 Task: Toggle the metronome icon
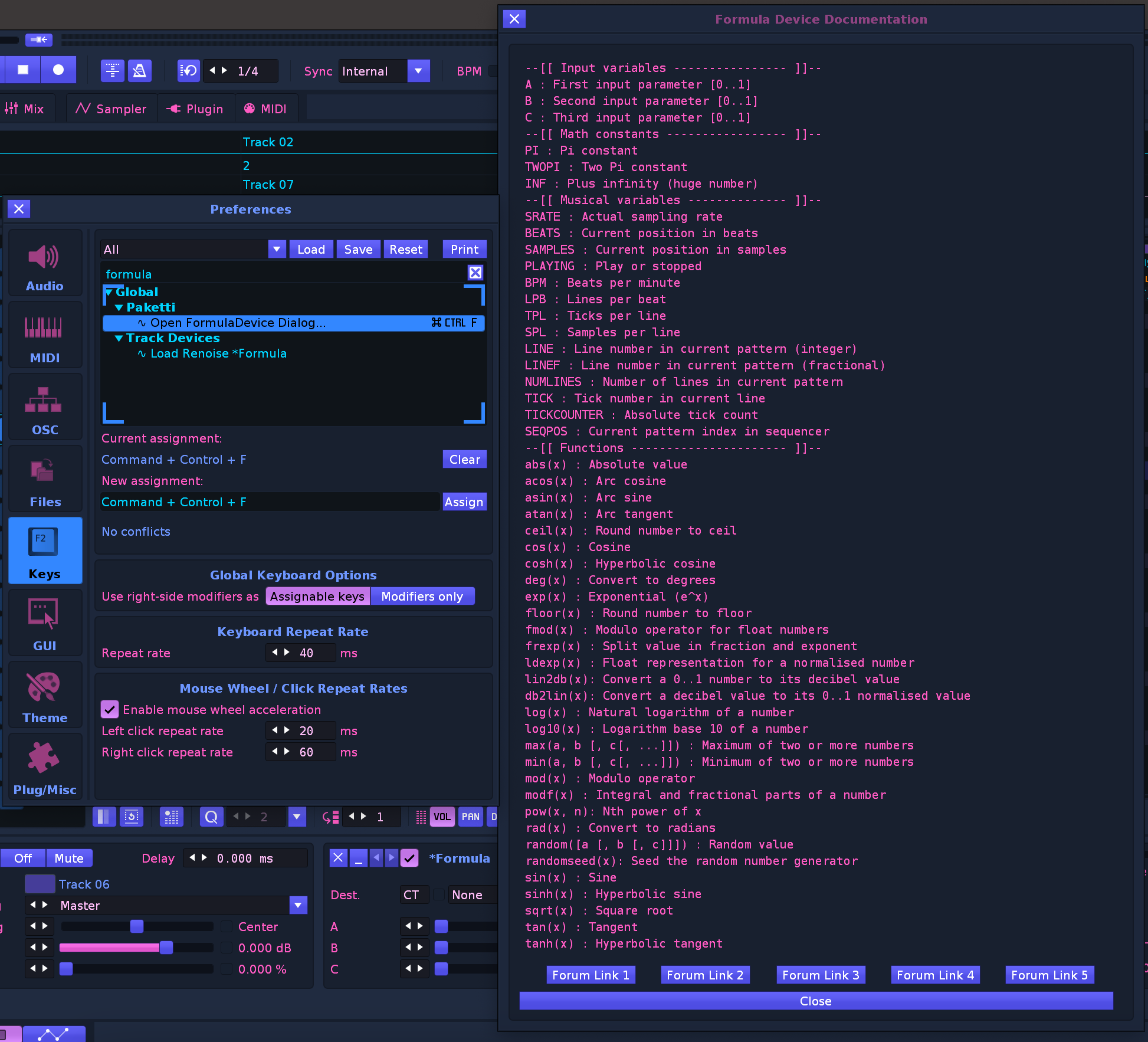tap(140, 71)
